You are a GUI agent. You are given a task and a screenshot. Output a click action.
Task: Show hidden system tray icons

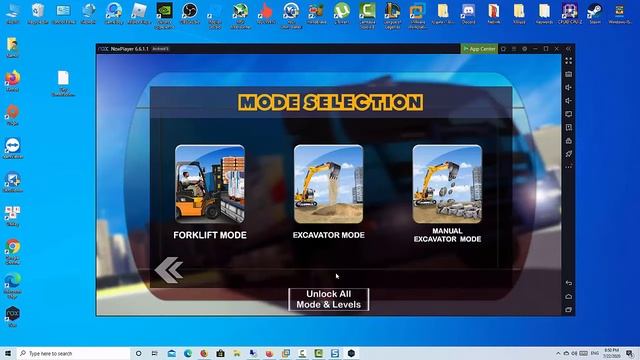click(558, 353)
